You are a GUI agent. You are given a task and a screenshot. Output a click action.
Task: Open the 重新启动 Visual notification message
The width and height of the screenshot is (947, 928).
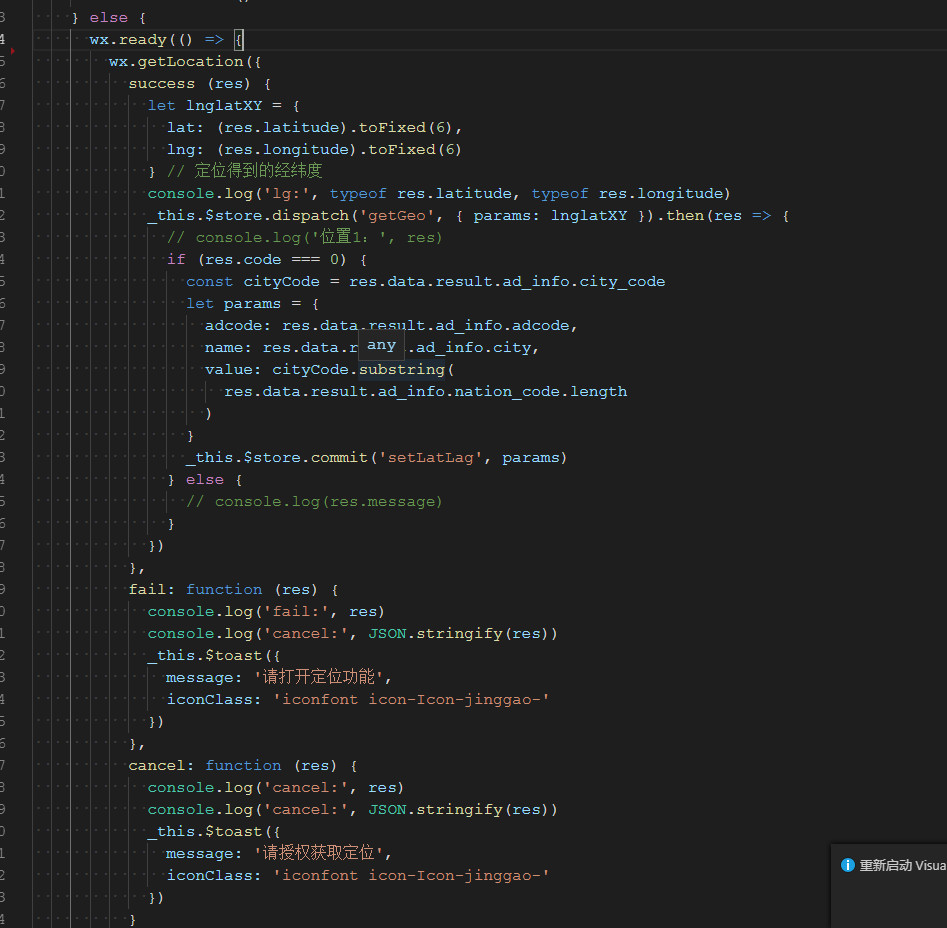pos(902,866)
